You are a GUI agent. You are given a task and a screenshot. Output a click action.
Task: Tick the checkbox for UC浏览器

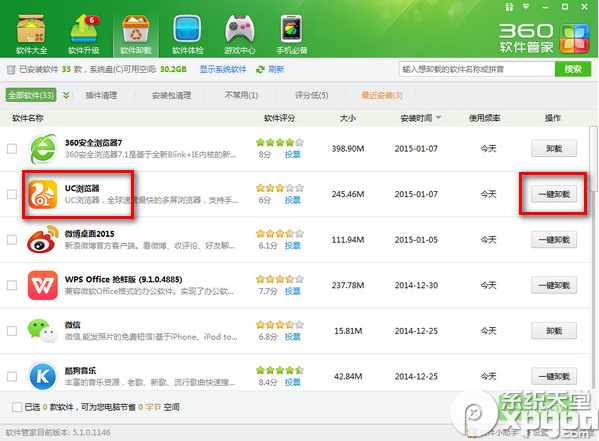pos(12,194)
